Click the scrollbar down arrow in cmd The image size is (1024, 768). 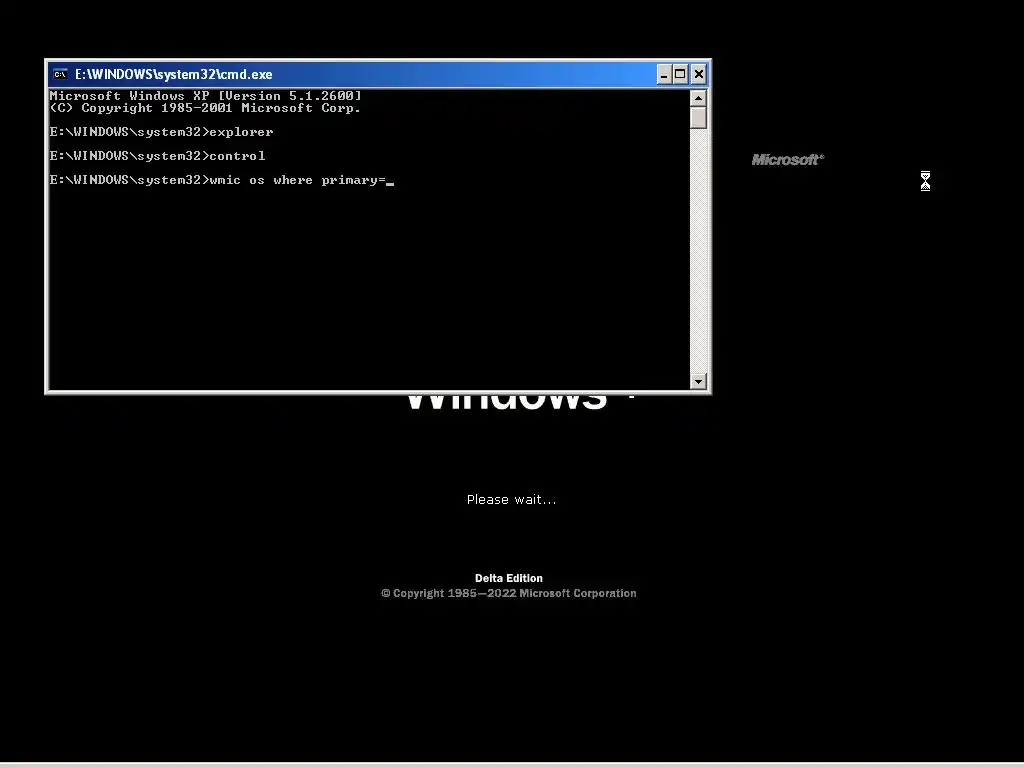pos(698,381)
